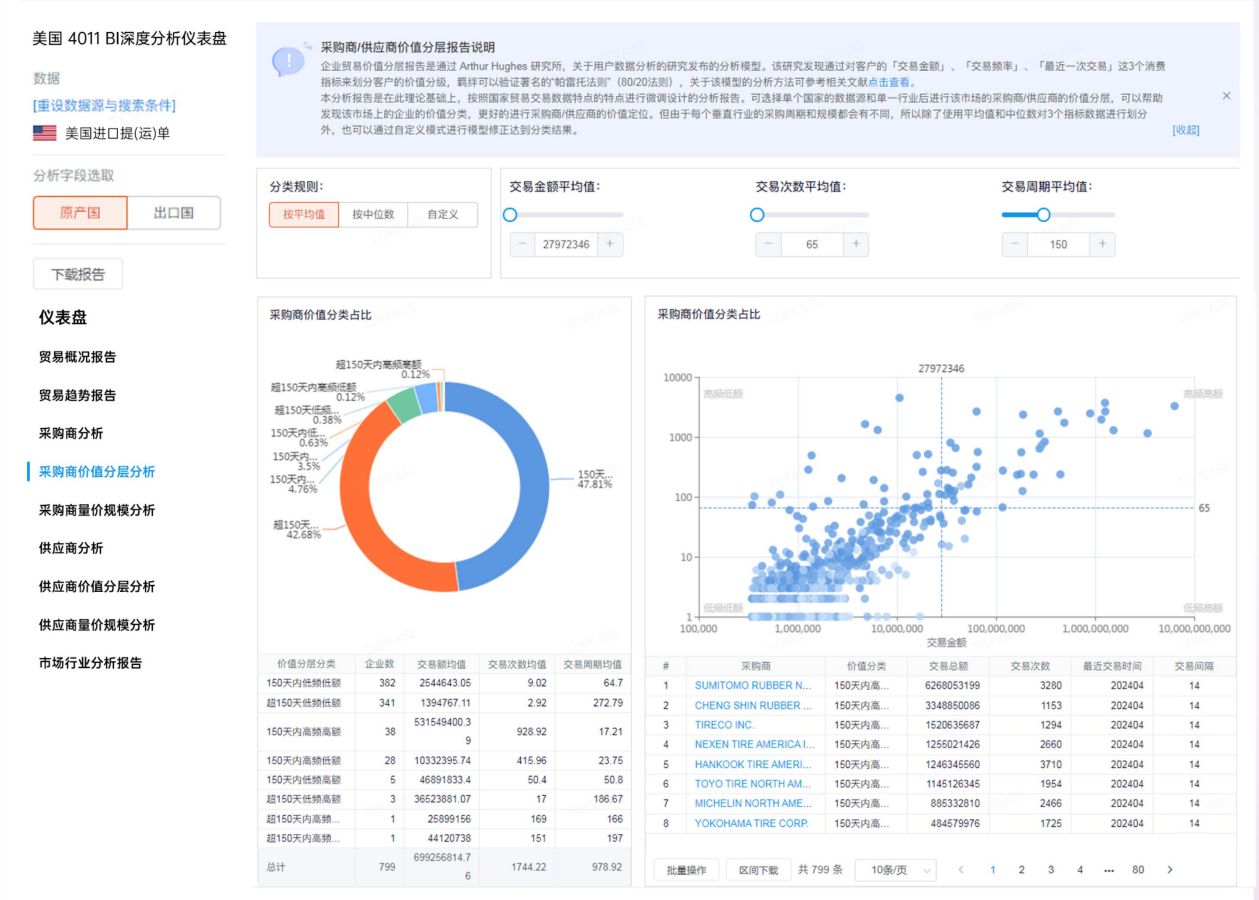This screenshot has height=900, width=1259.
Task: Open MICHELIN NORTH AME... buyer link
Action: tap(753, 803)
